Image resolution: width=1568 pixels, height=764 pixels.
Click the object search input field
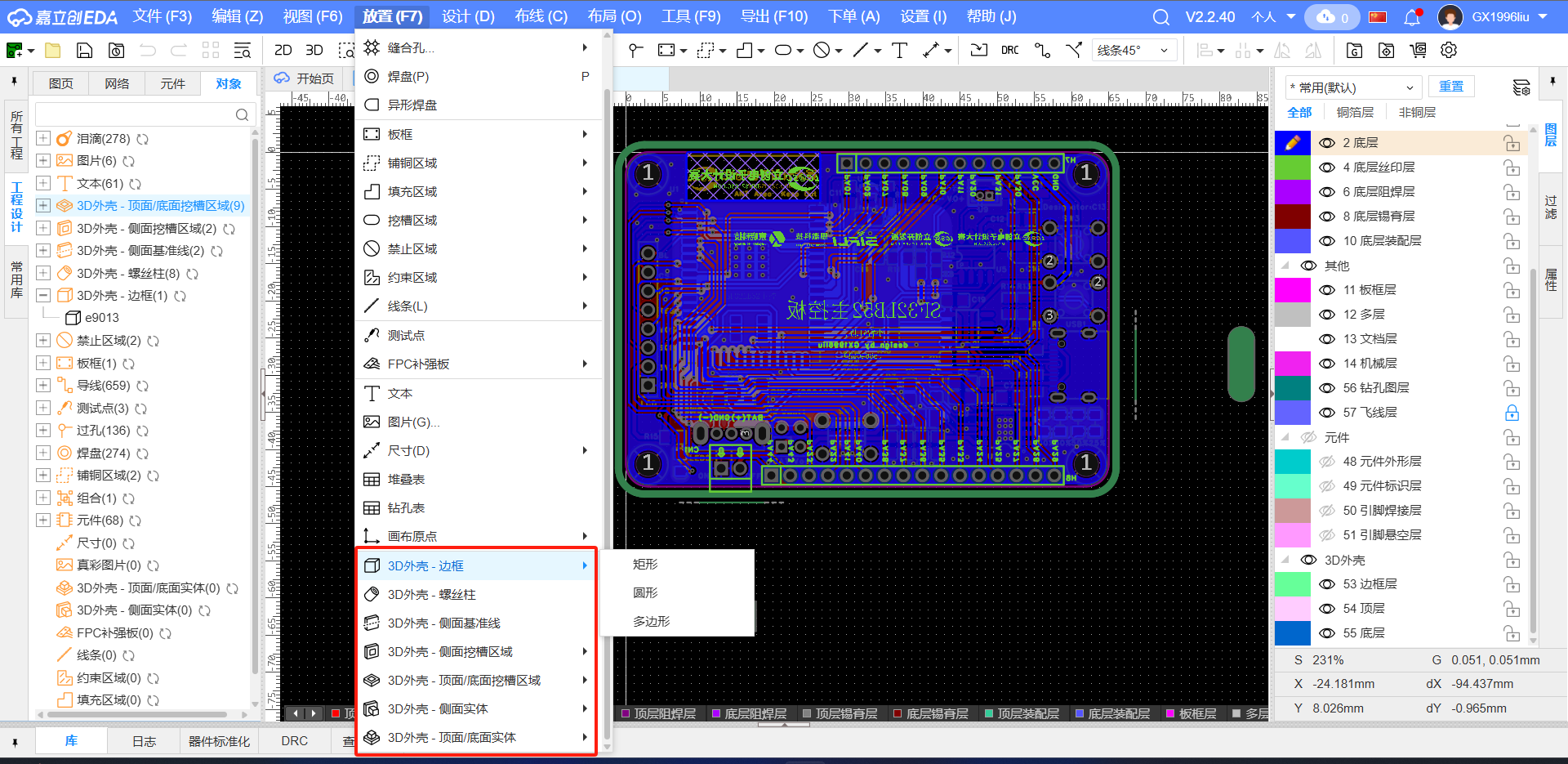(x=135, y=114)
